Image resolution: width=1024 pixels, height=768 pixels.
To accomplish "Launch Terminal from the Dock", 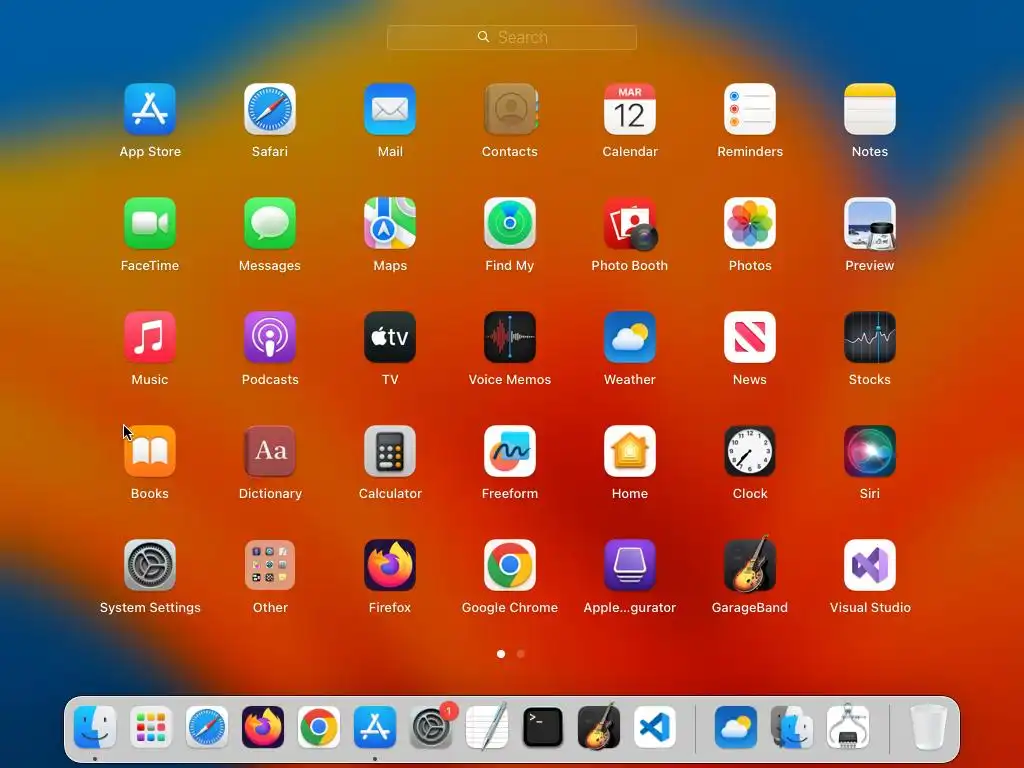I will pyautogui.click(x=543, y=727).
